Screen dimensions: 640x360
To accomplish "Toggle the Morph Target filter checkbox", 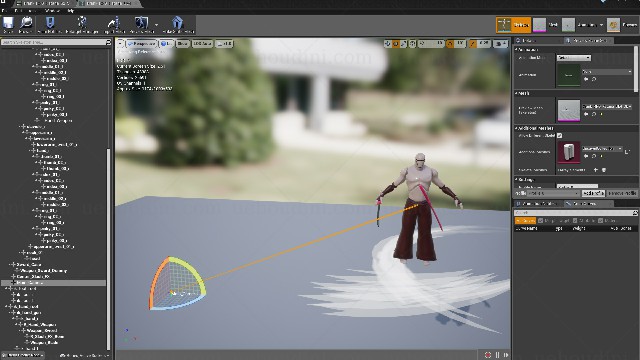I will (540, 221).
